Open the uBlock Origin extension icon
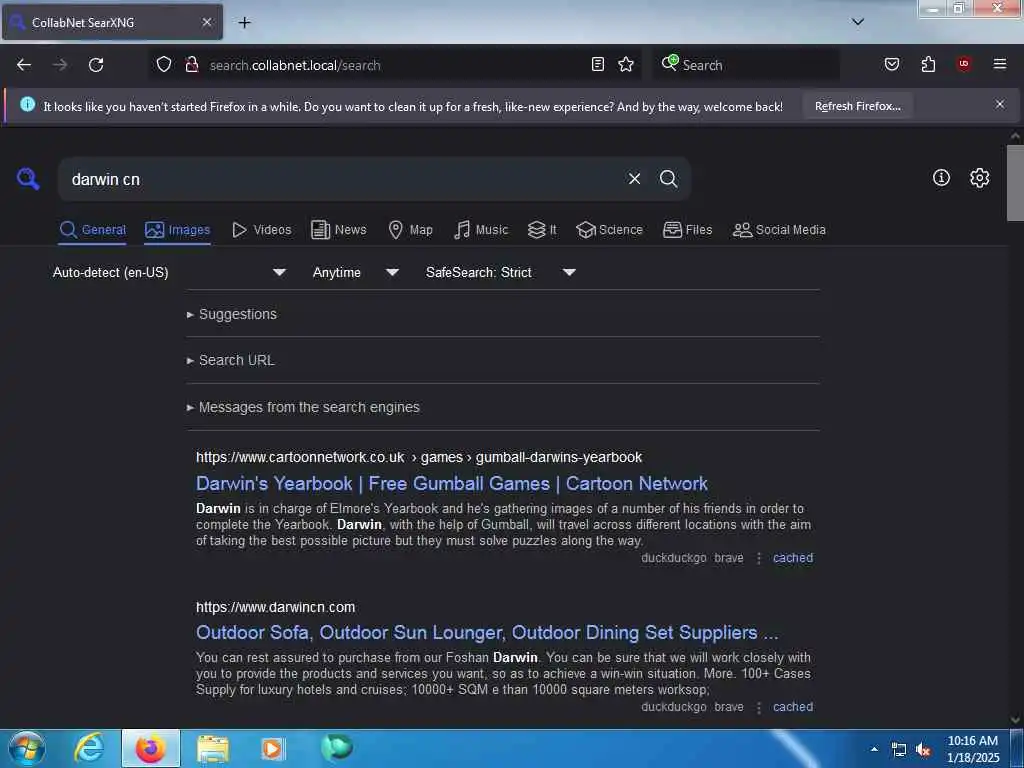The height and width of the screenshot is (768, 1024). coord(964,64)
